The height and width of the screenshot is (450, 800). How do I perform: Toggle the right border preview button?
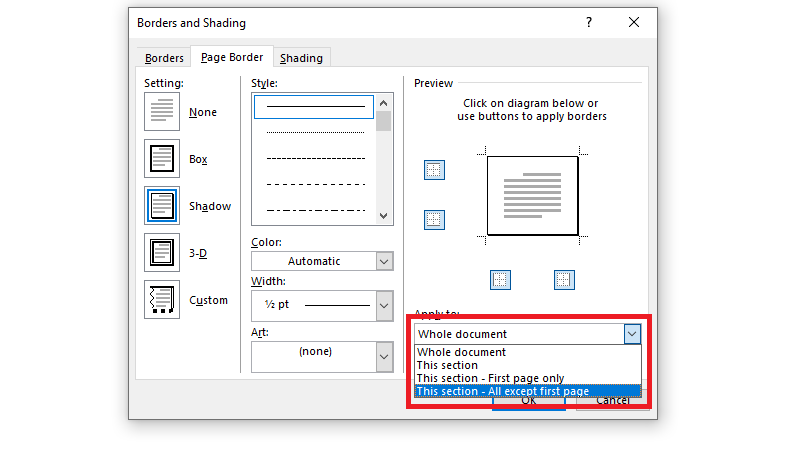coord(564,279)
